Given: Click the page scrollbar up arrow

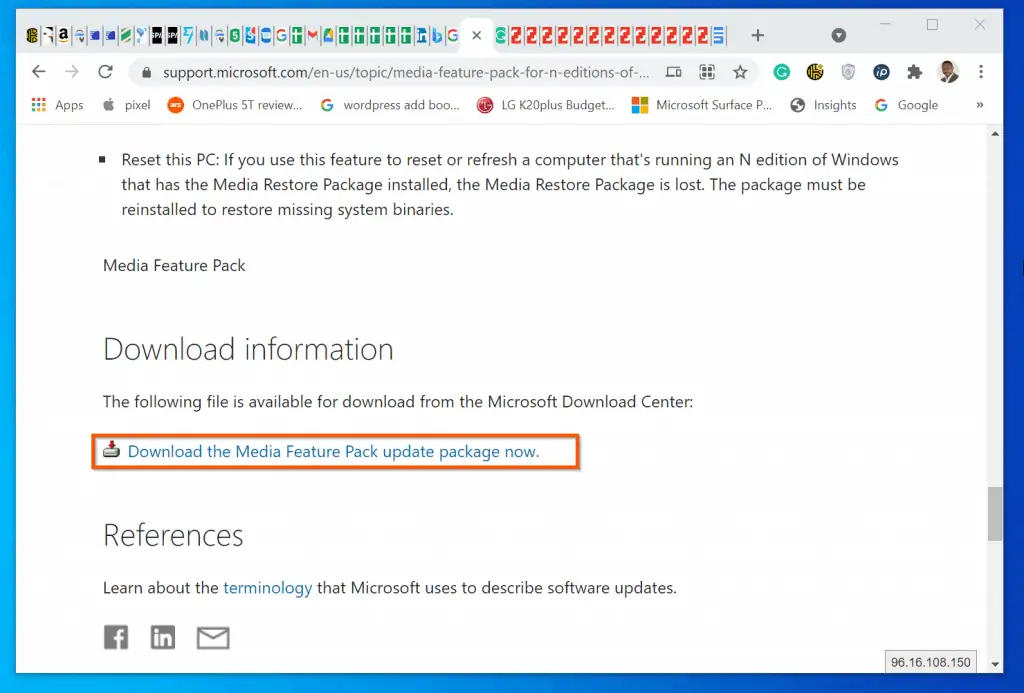Looking at the screenshot, I should click(x=995, y=134).
